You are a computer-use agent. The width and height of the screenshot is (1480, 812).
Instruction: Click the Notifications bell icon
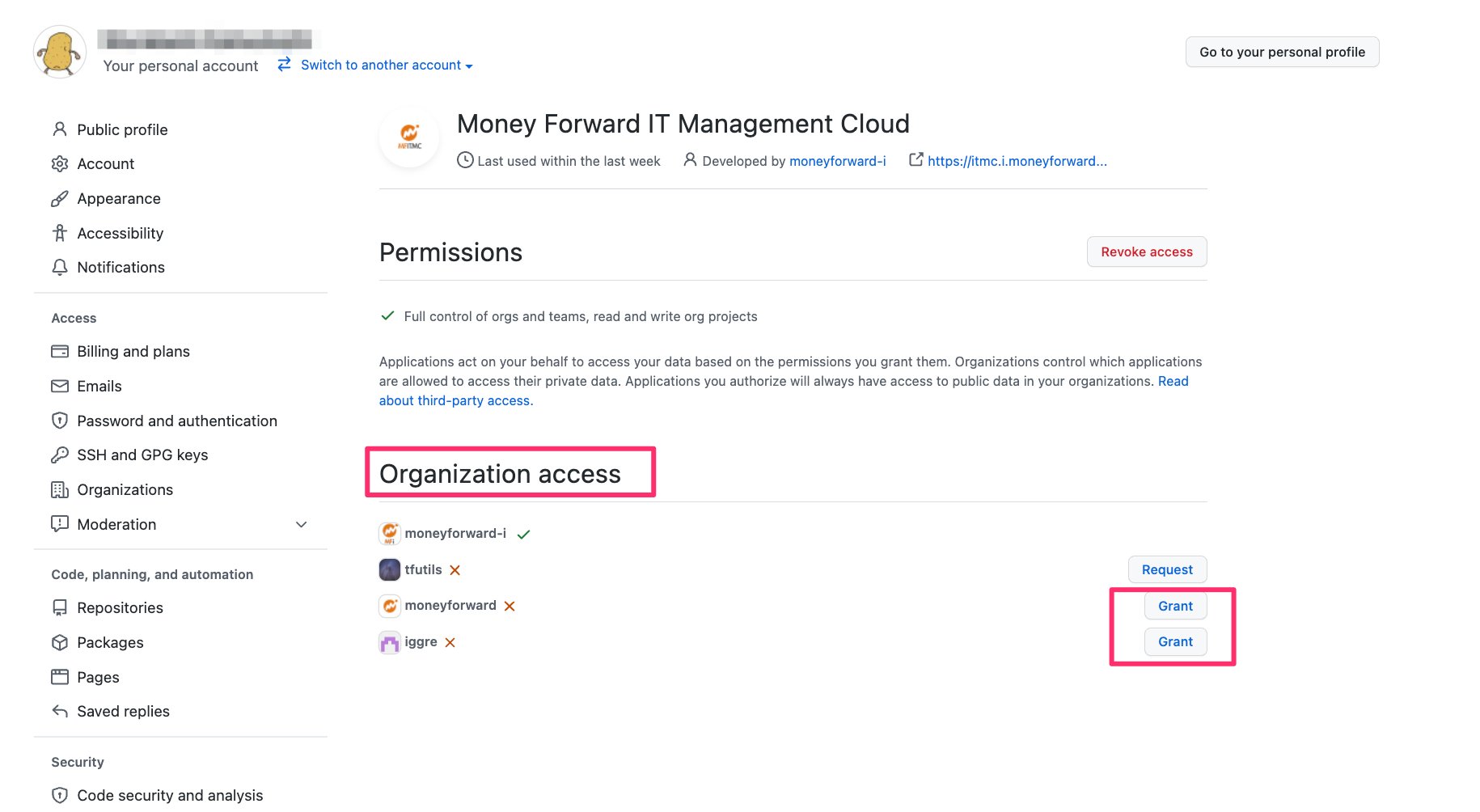(x=60, y=268)
